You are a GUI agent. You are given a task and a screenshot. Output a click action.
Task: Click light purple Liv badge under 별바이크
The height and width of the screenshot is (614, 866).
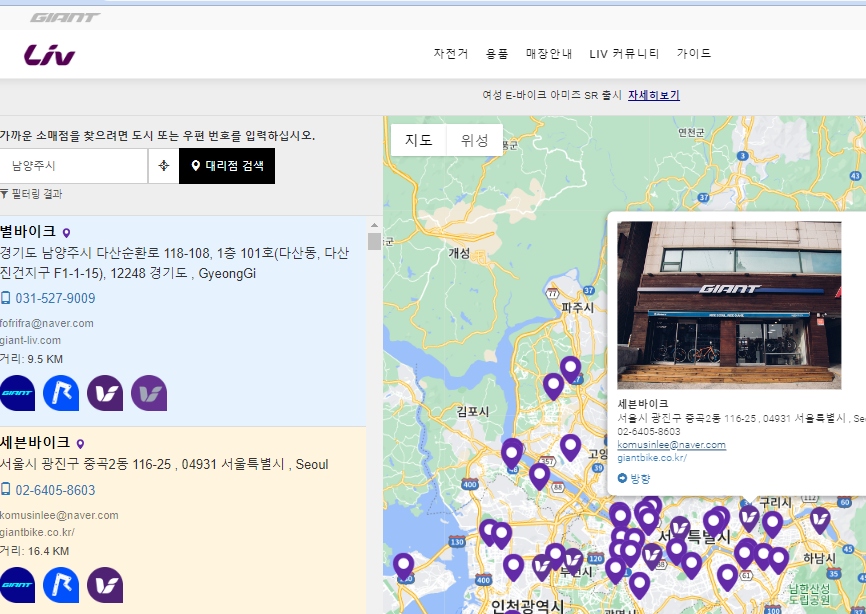[149, 393]
